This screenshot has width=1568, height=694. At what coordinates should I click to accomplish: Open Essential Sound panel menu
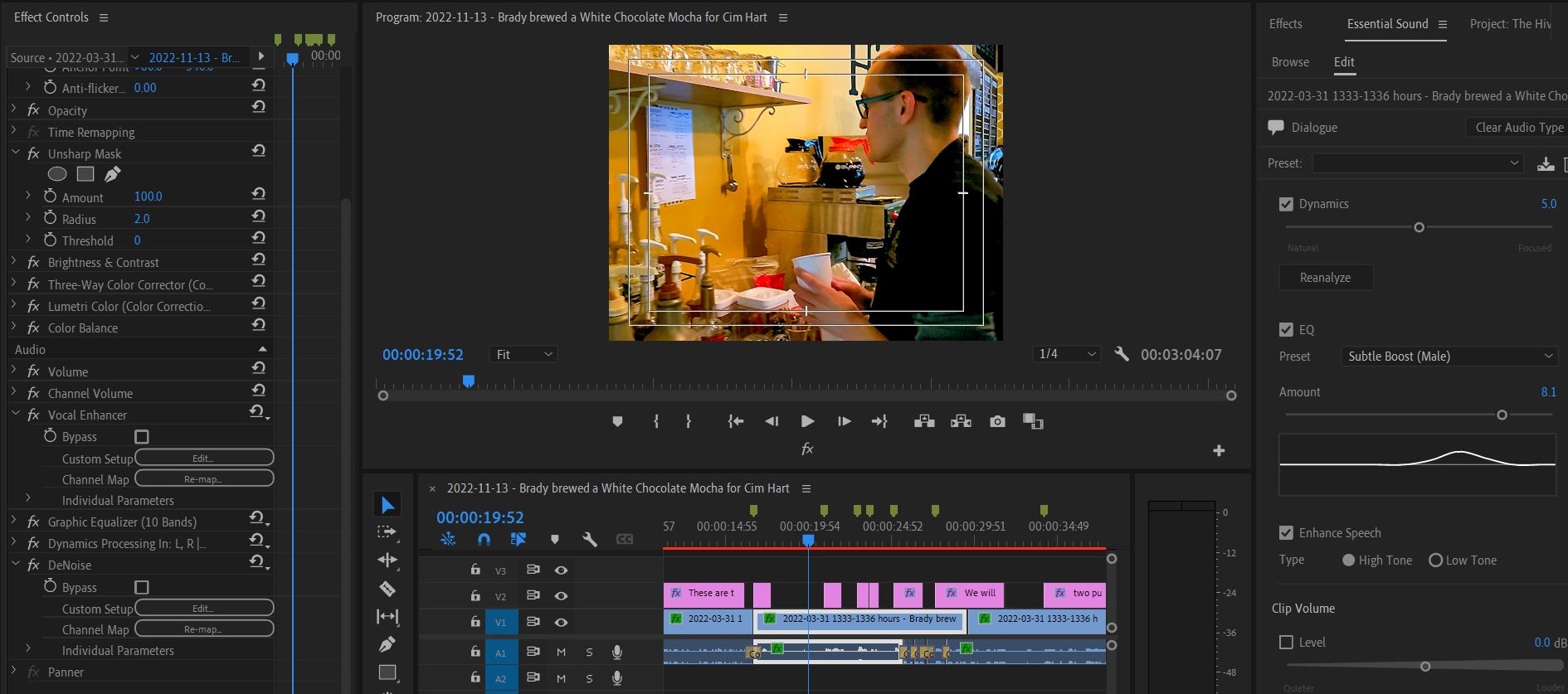click(x=1442, y=25)
